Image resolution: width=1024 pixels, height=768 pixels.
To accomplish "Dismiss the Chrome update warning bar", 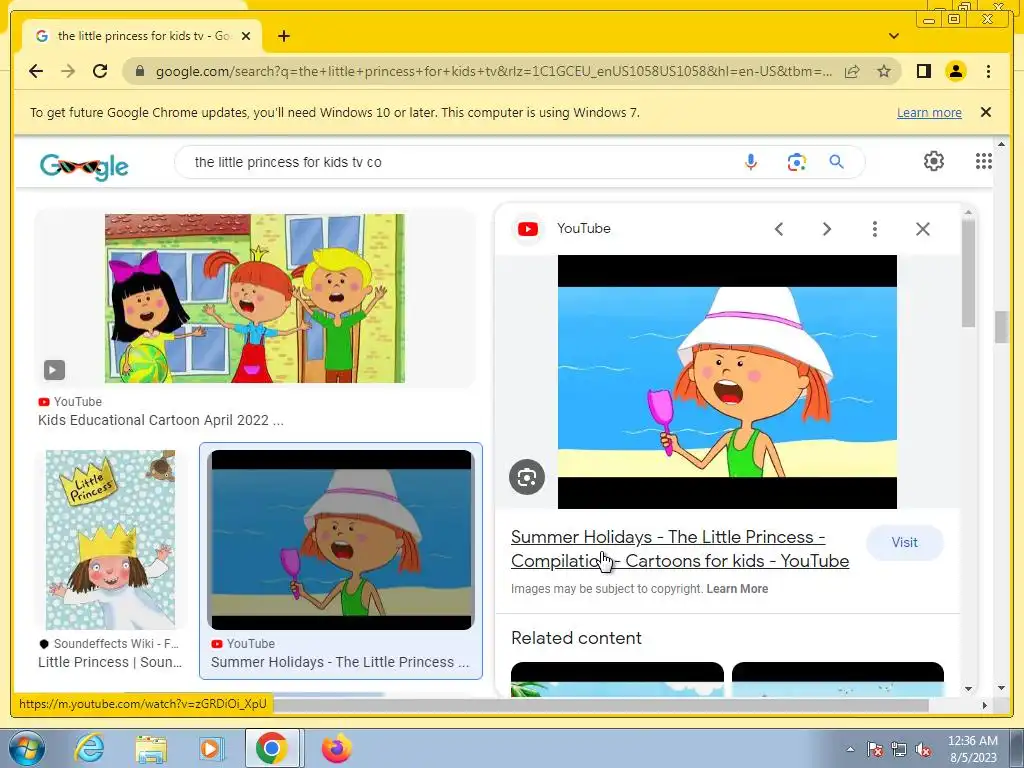I will (x=986, y=112).
